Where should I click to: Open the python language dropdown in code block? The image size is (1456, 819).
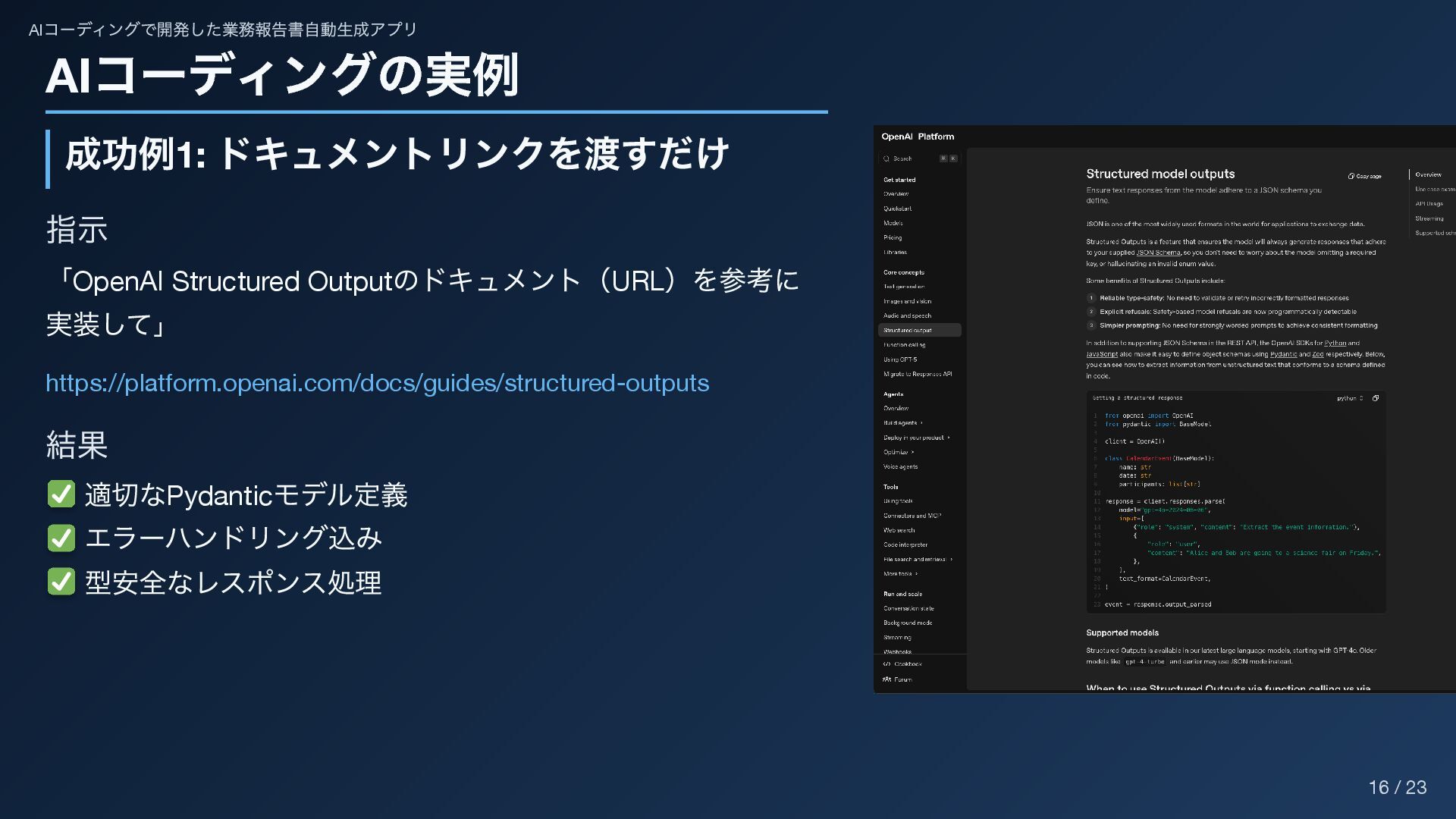(x=1349, y=398)
